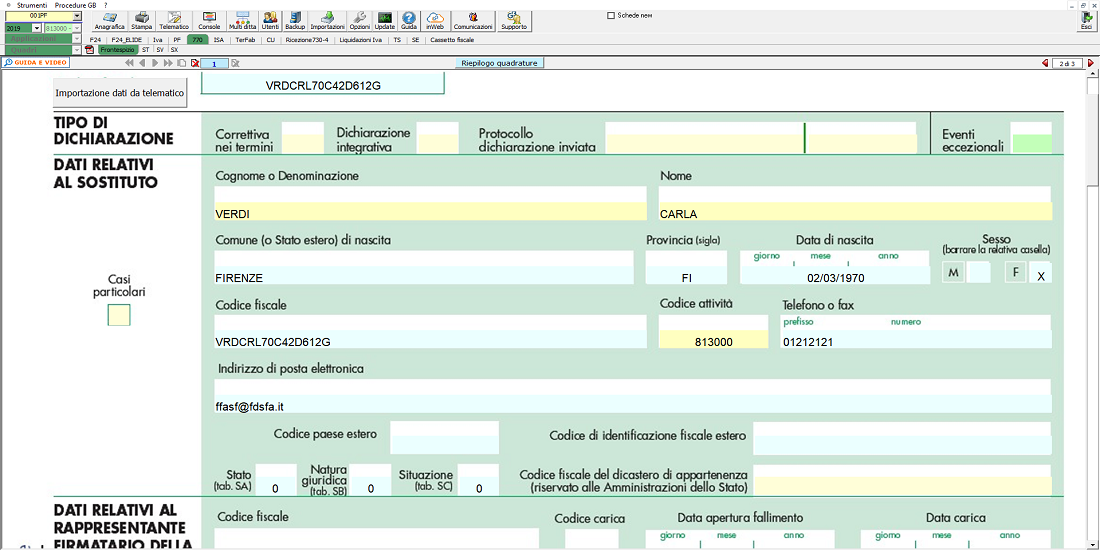1100x550 pixels.
Task: Click the Codice attività field
Action: 713,341
